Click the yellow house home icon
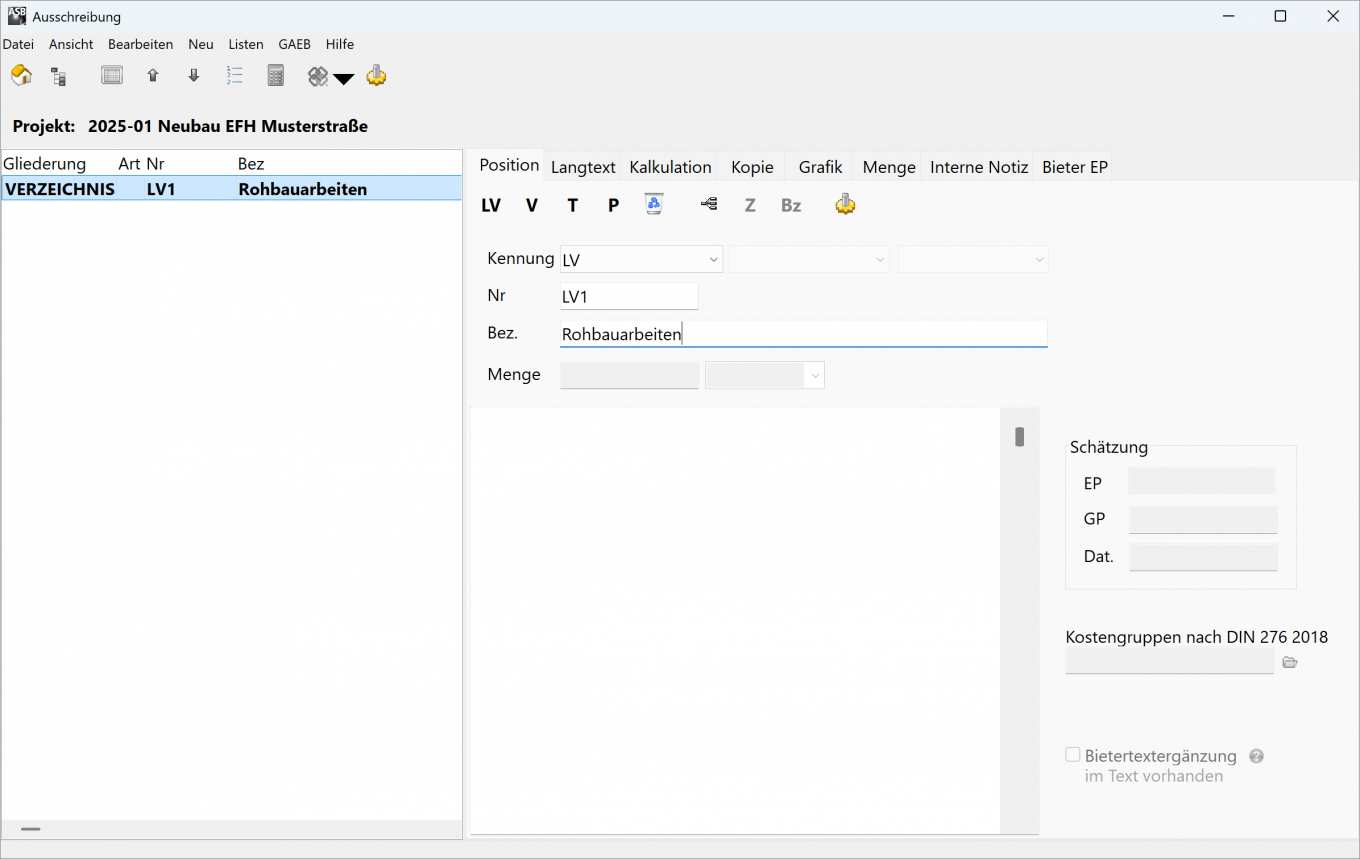 coord(21,76)
